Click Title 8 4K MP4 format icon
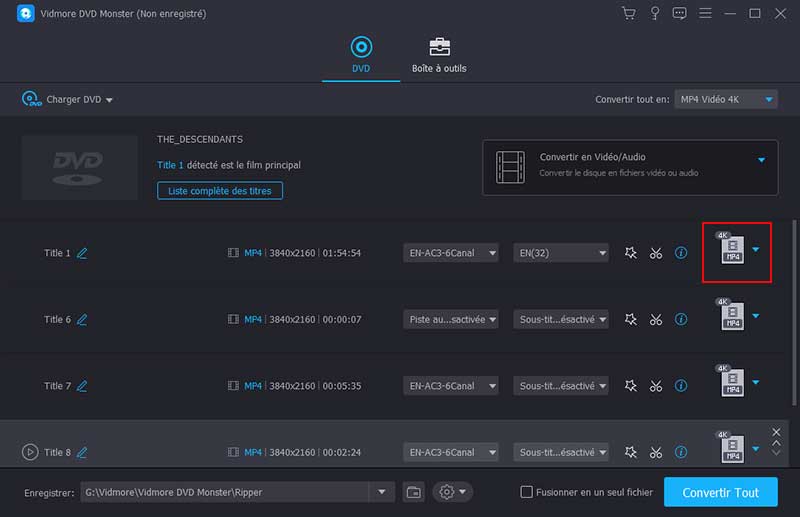This screenshot has width=800, height=517. click(731, 448)
